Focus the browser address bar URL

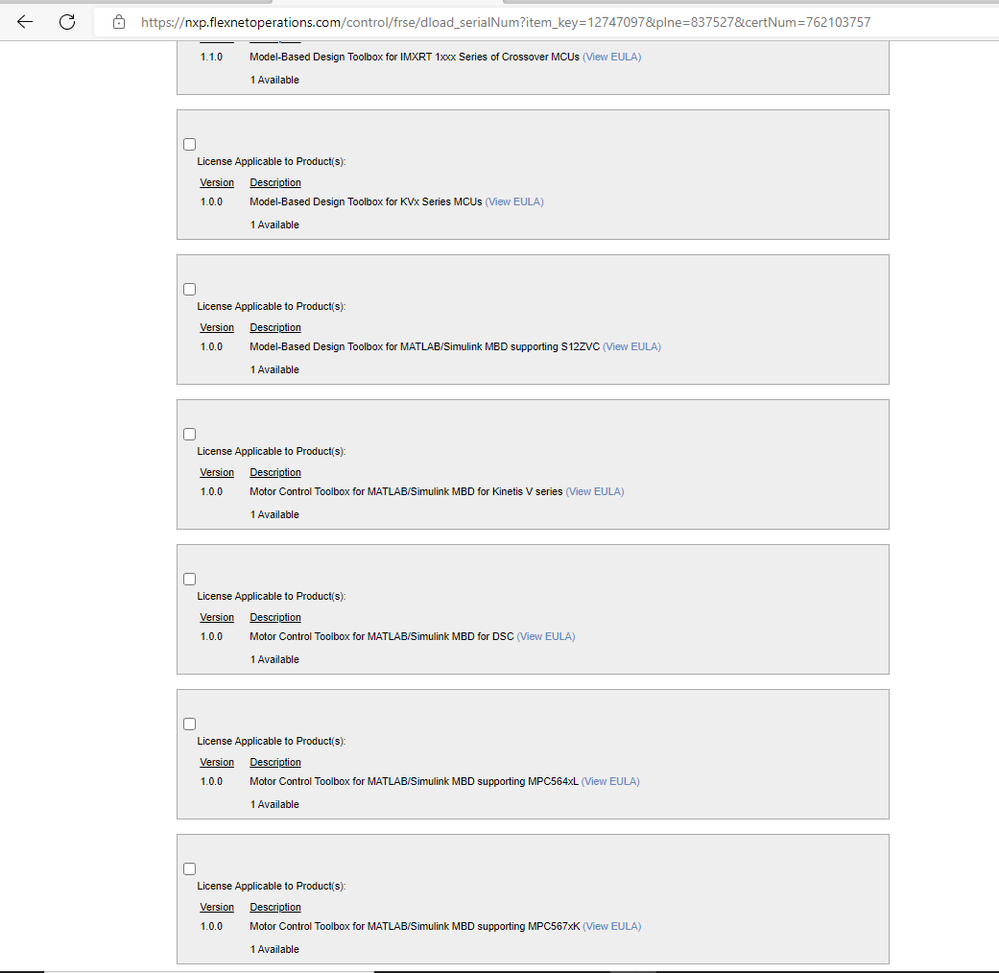click(505, 22)
